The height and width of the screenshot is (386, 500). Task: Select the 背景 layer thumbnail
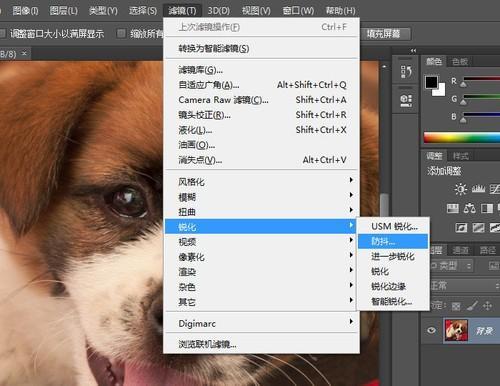456,330
